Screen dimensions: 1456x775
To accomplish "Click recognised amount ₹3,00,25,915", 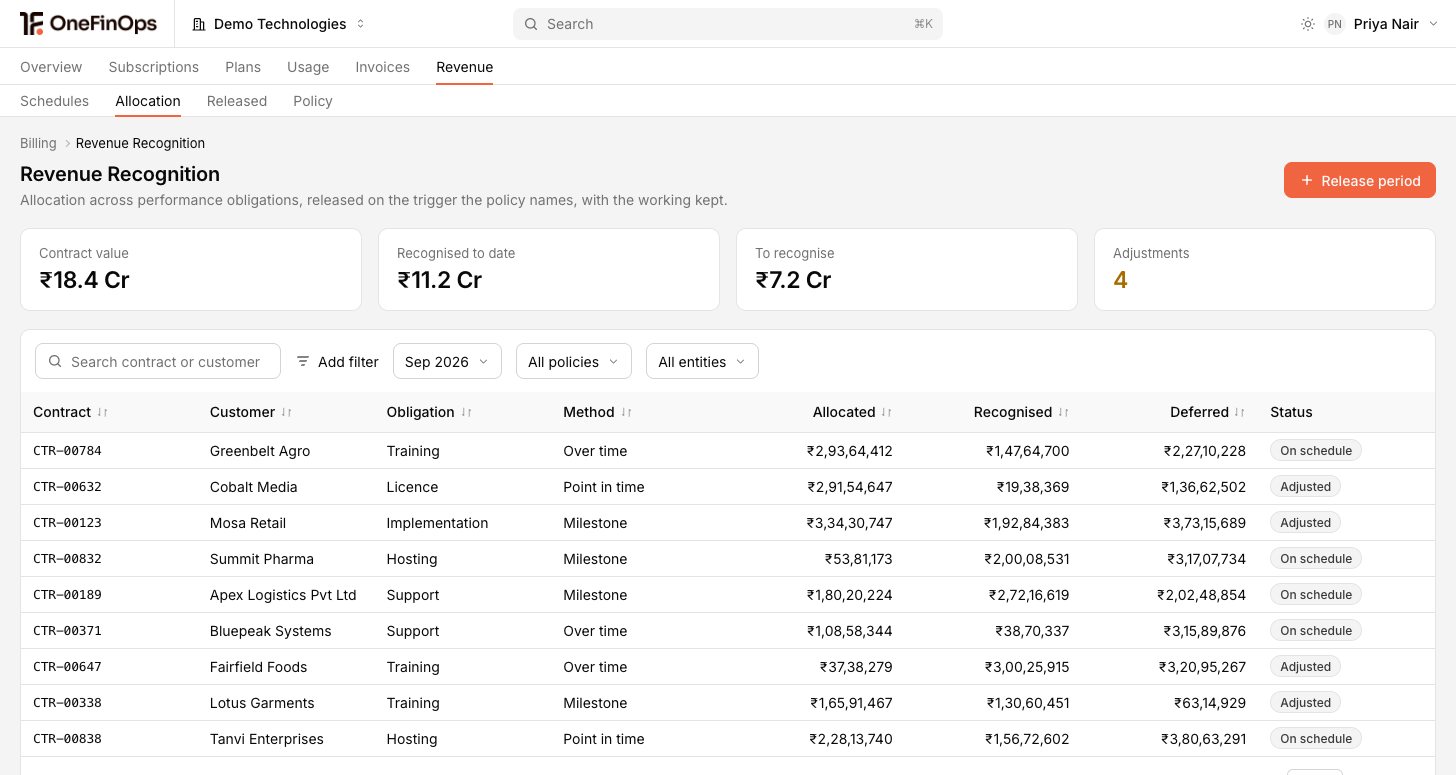I will 1027,667.
